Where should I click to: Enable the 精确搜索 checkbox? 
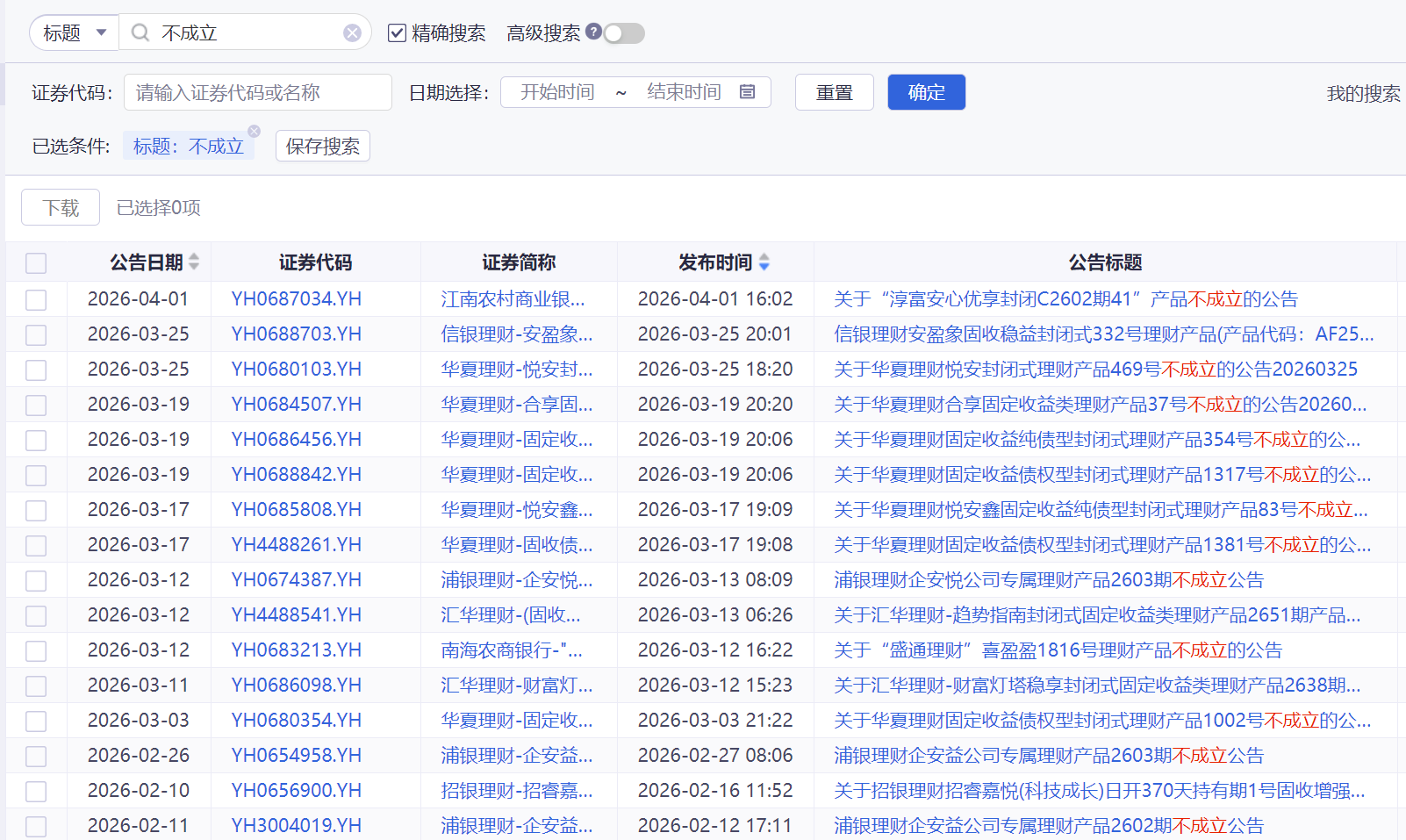tap(397, 32)
